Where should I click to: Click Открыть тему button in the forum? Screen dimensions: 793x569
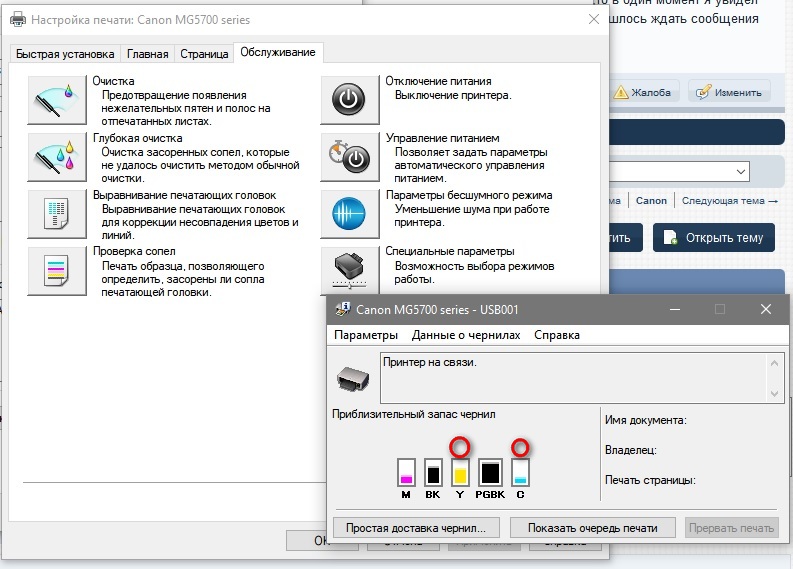pos(714,237)
